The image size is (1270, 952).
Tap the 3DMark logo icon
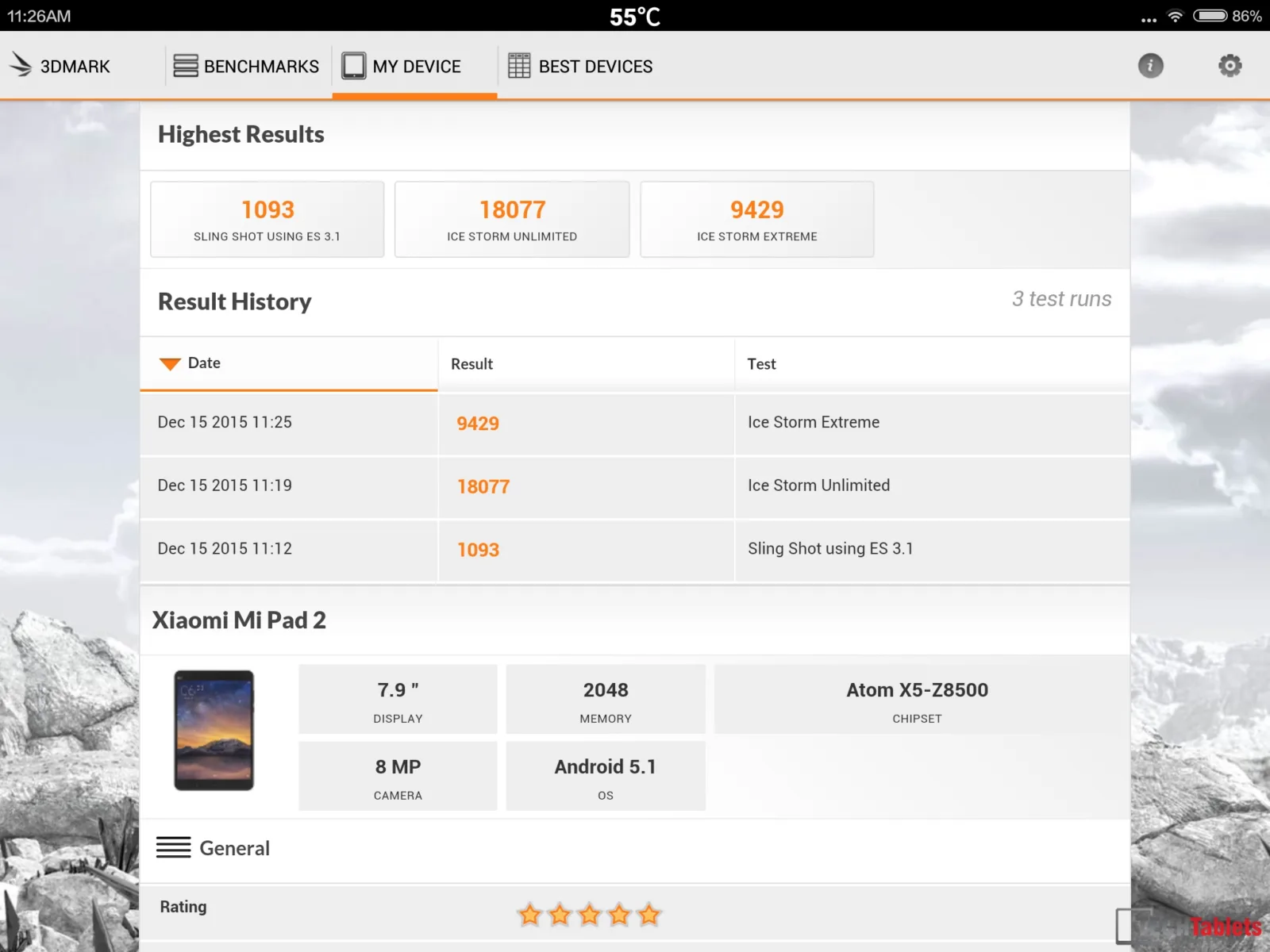(21, 65)
